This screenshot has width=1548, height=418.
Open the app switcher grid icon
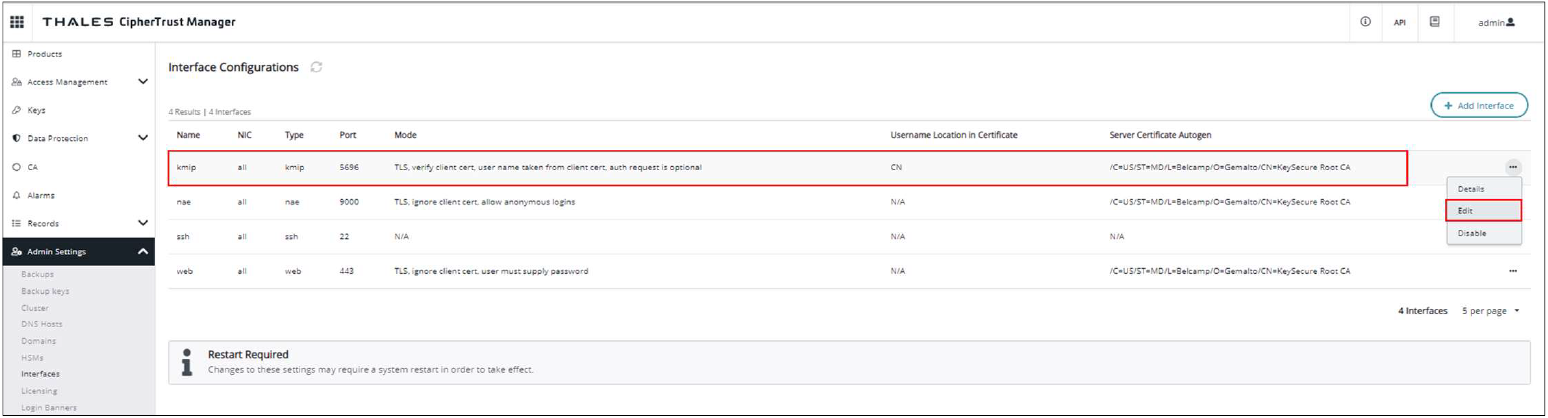click(16, 22)
